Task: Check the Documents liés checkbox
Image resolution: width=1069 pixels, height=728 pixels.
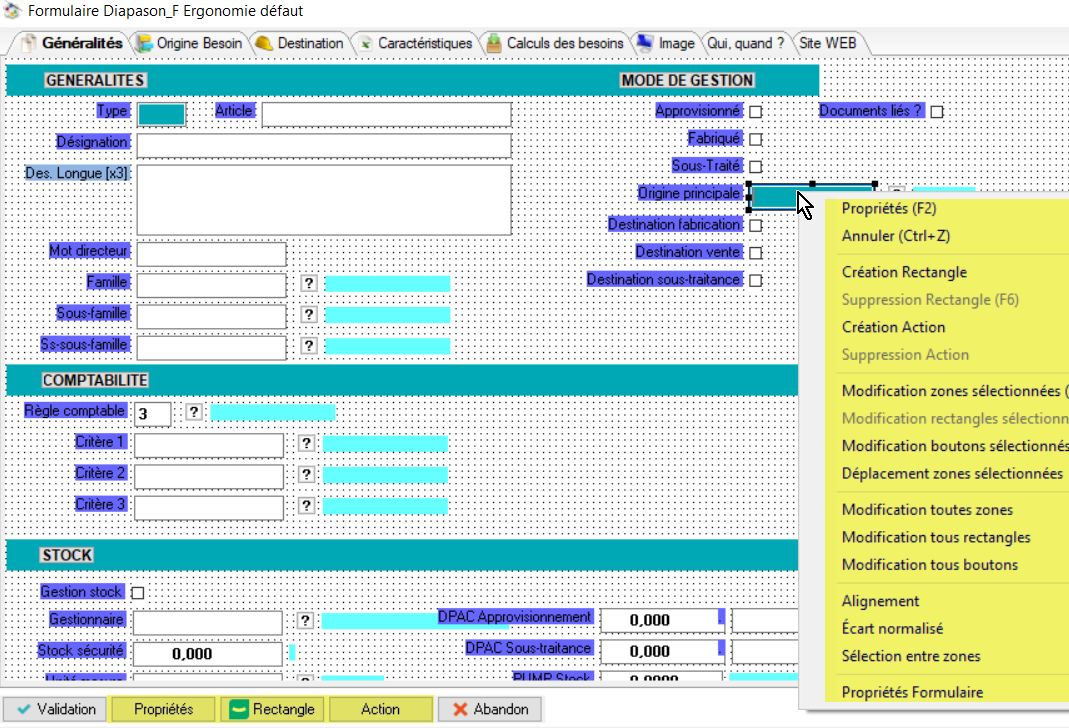Action: [936, 112]
